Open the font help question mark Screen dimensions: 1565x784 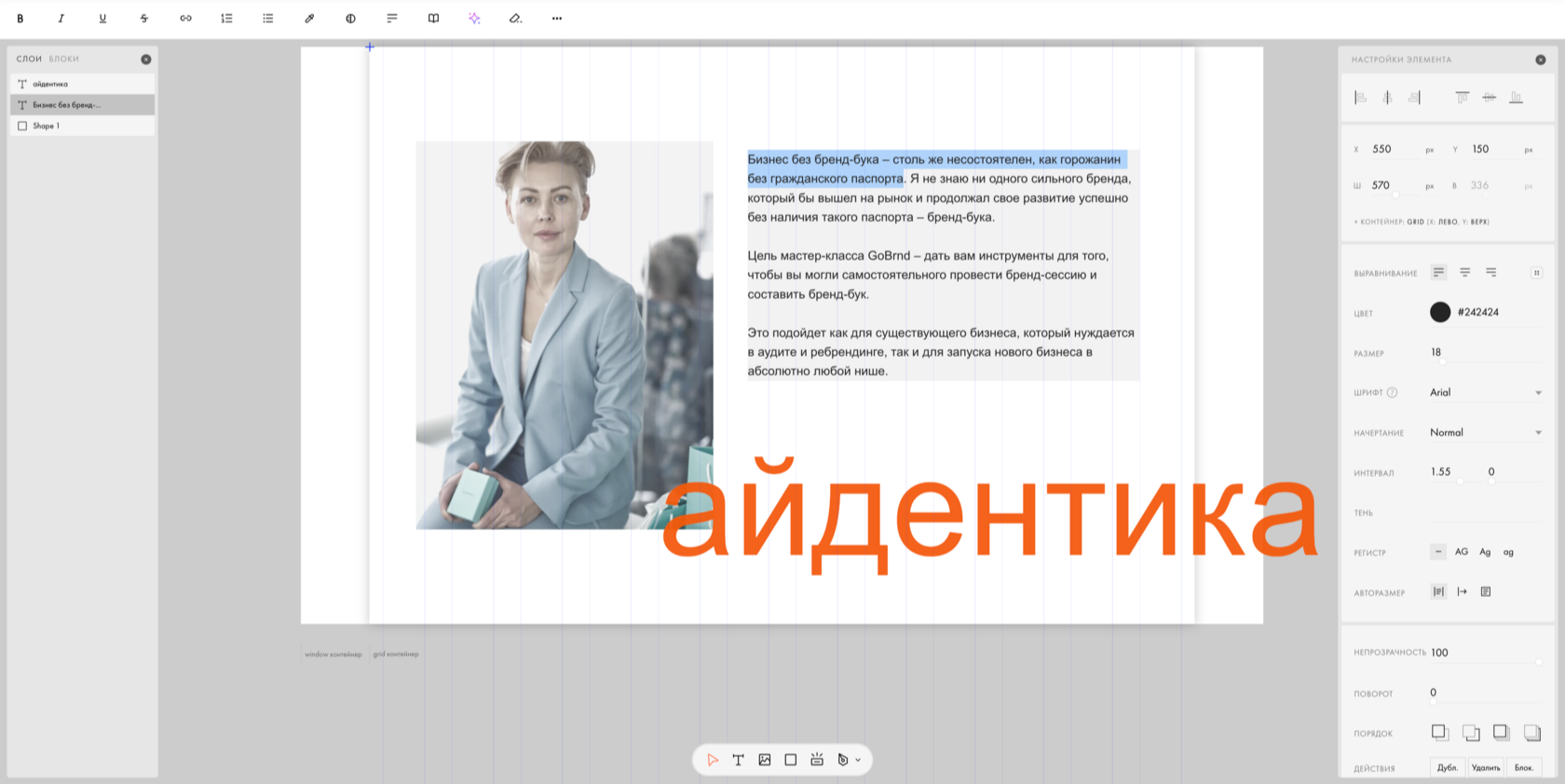1392,392
